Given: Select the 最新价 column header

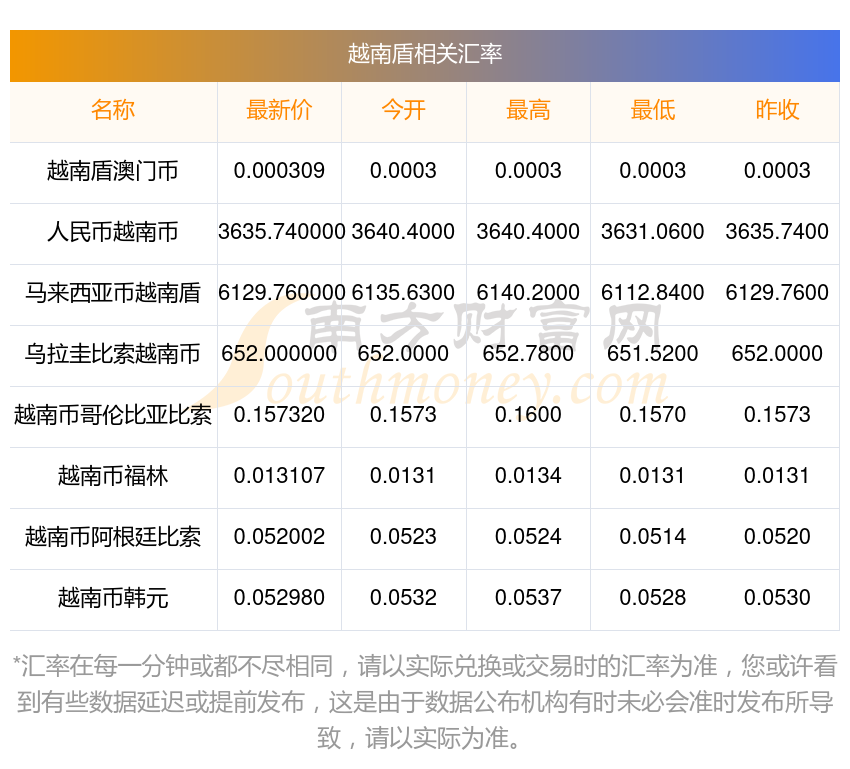Looking at the screenshot, I should pyautogui.click(x=279, y=110).
